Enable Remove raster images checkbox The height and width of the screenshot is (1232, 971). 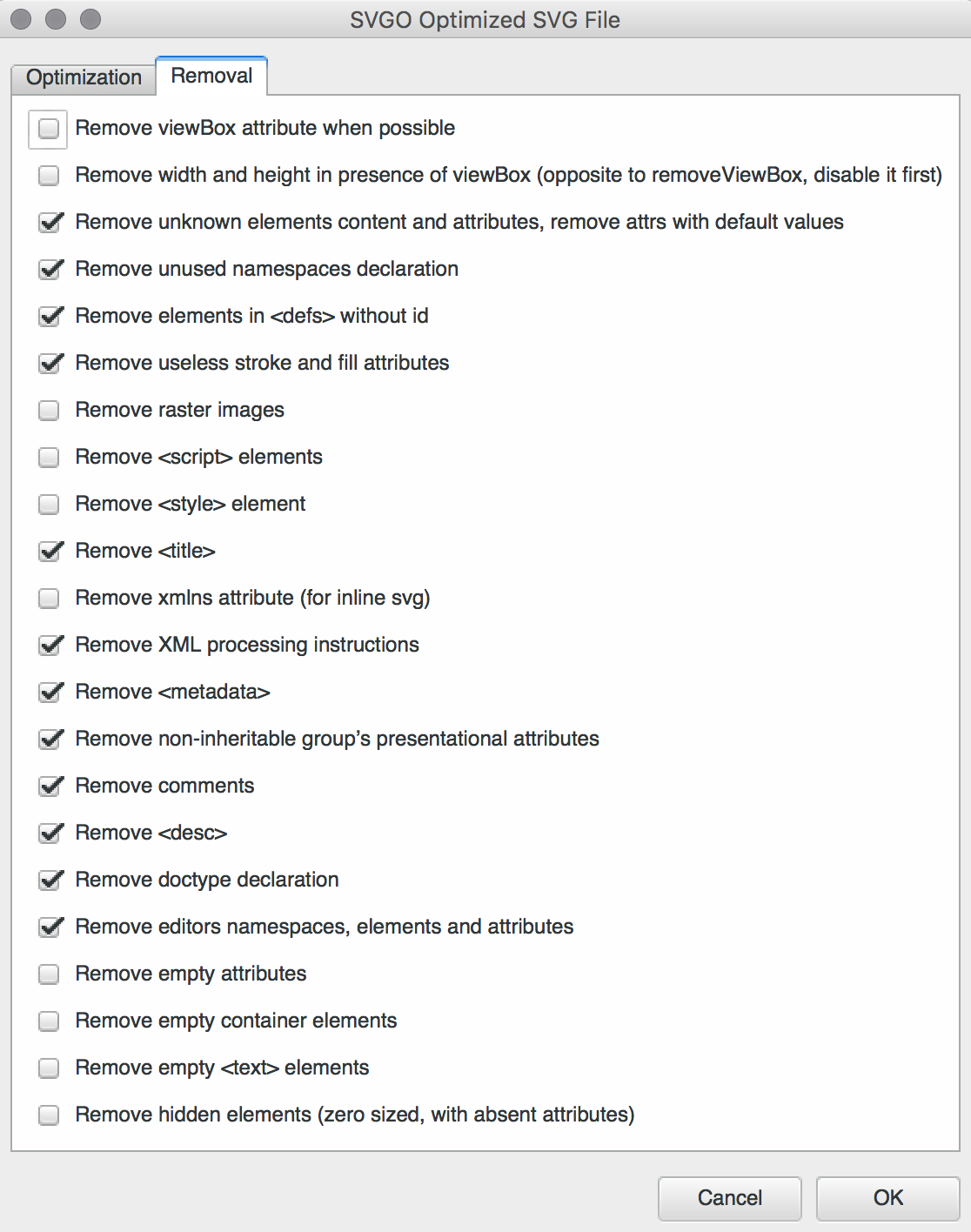(49, 411)
